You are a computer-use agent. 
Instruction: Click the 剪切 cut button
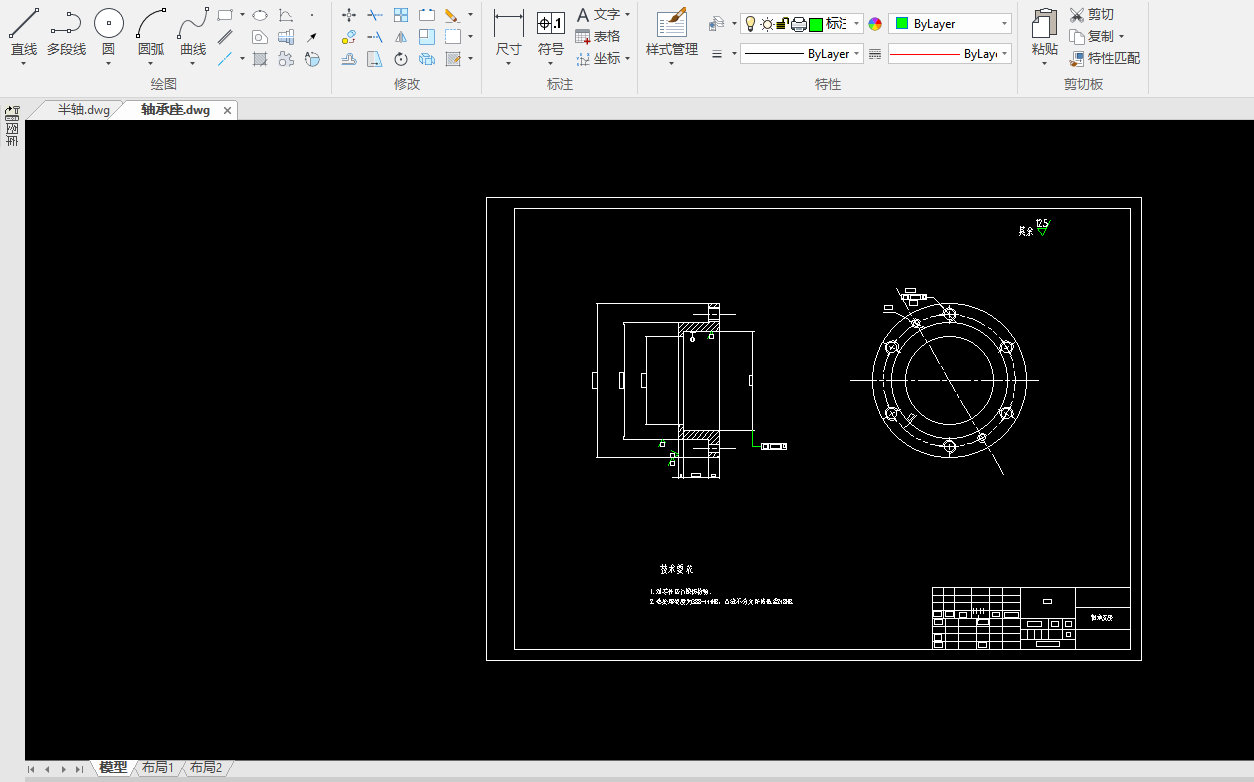pyautogui.click(x=1091, y=15)
